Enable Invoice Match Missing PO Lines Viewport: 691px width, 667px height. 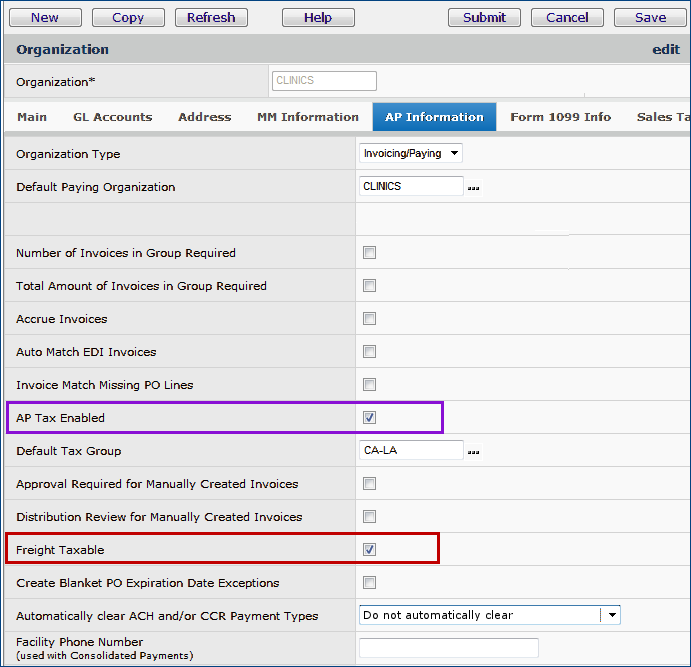coord(369,385)
